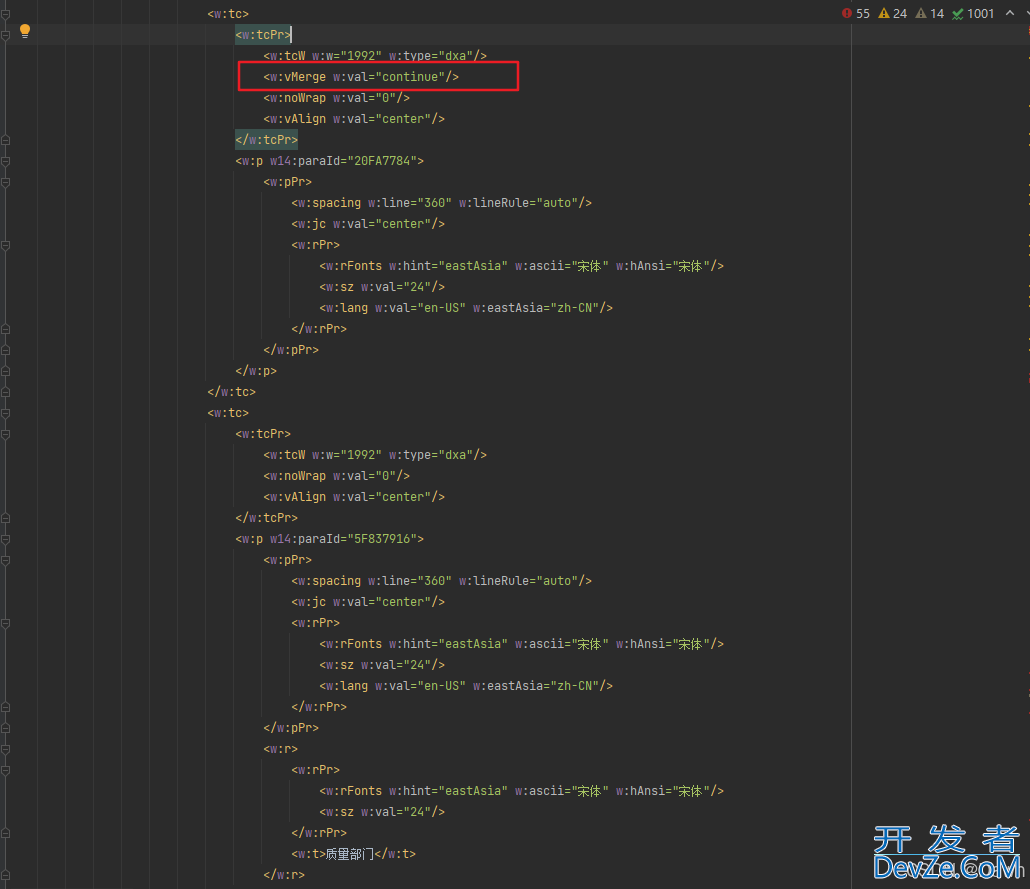The image size is (1030, 889).
Task: Click the highlighted closing </w:tcPr> tag
Action: (267, 140)
